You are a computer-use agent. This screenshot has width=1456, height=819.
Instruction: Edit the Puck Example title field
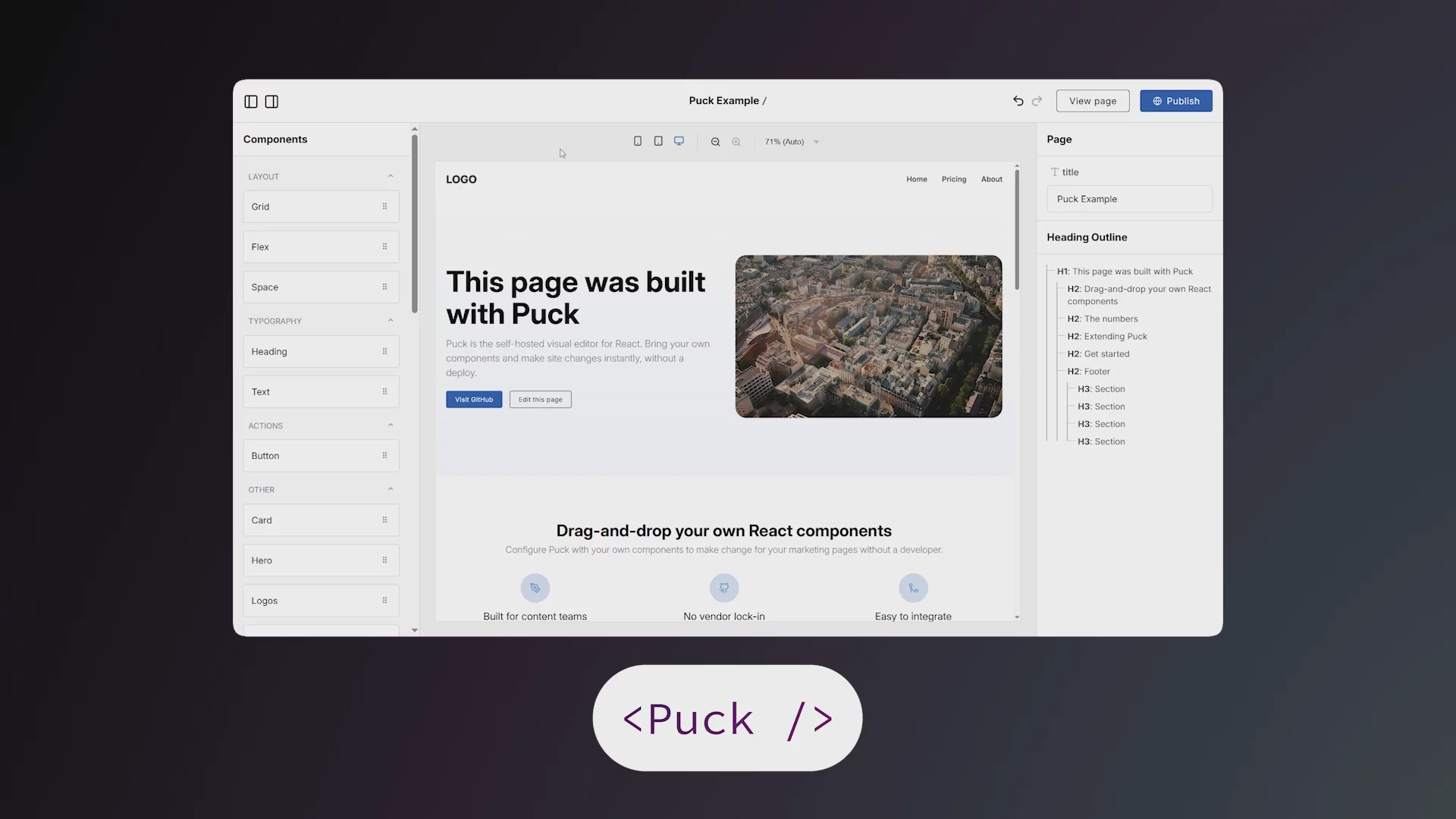tap(1129, 199)
